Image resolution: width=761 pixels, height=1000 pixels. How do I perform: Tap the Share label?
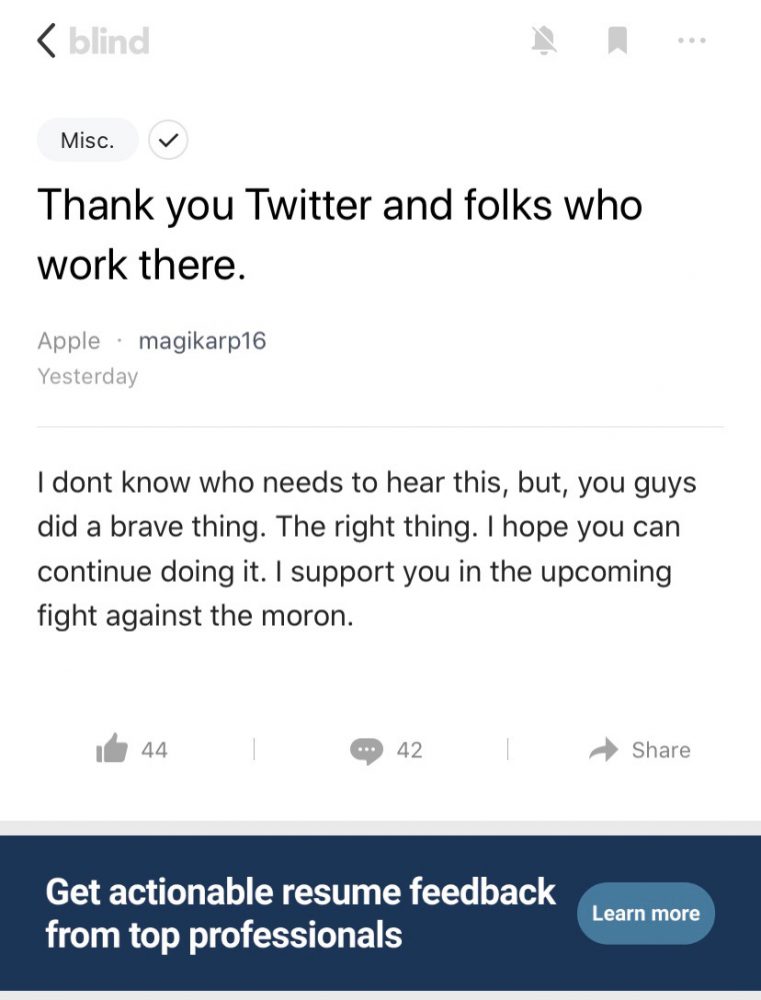(x=661, y=750)
